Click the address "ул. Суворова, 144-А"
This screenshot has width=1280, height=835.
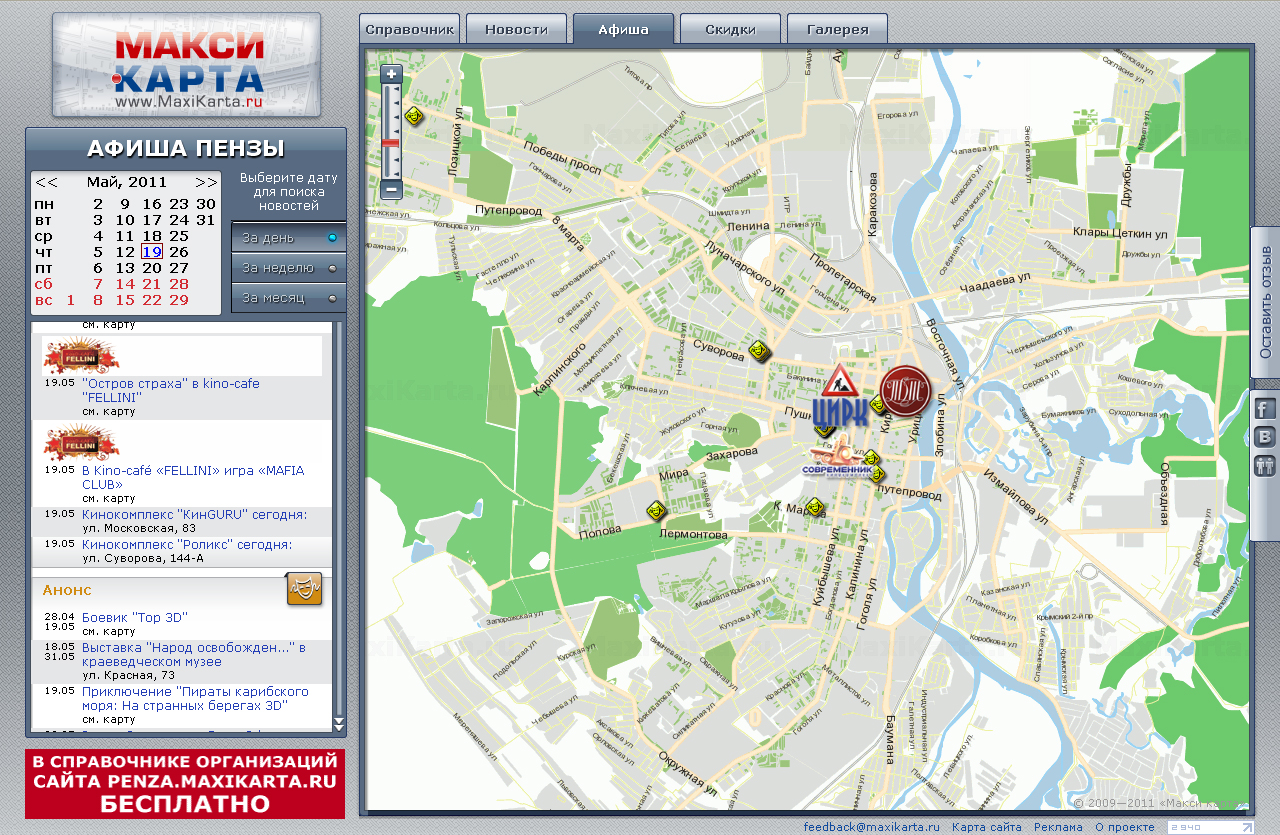pyautogui.click(x=142, y=558)
